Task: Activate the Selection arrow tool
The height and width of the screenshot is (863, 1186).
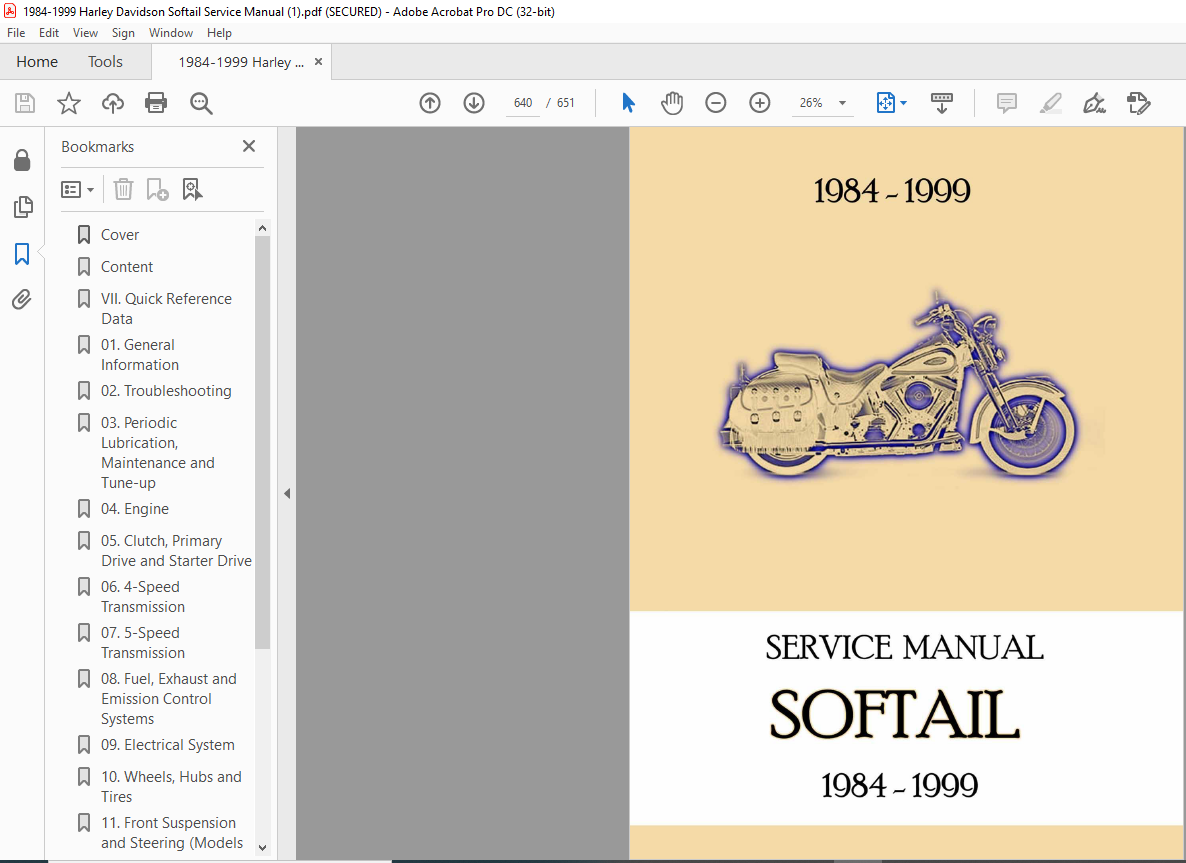Action: pos(629,103)
